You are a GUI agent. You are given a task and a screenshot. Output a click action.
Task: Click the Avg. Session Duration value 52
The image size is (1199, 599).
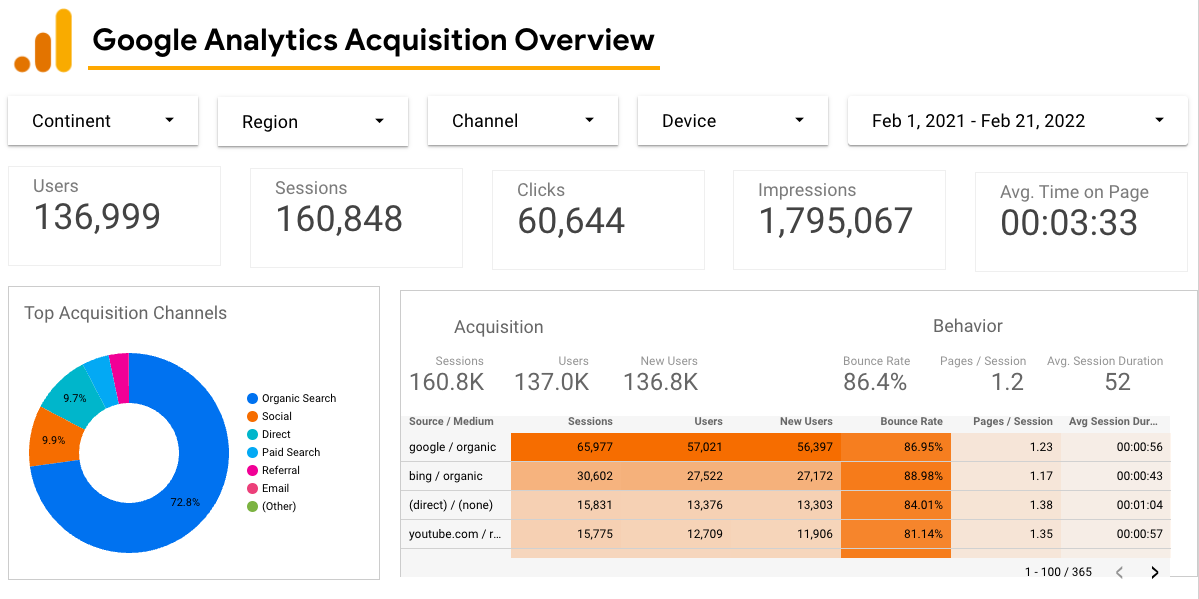click(x=1118, y=382)
